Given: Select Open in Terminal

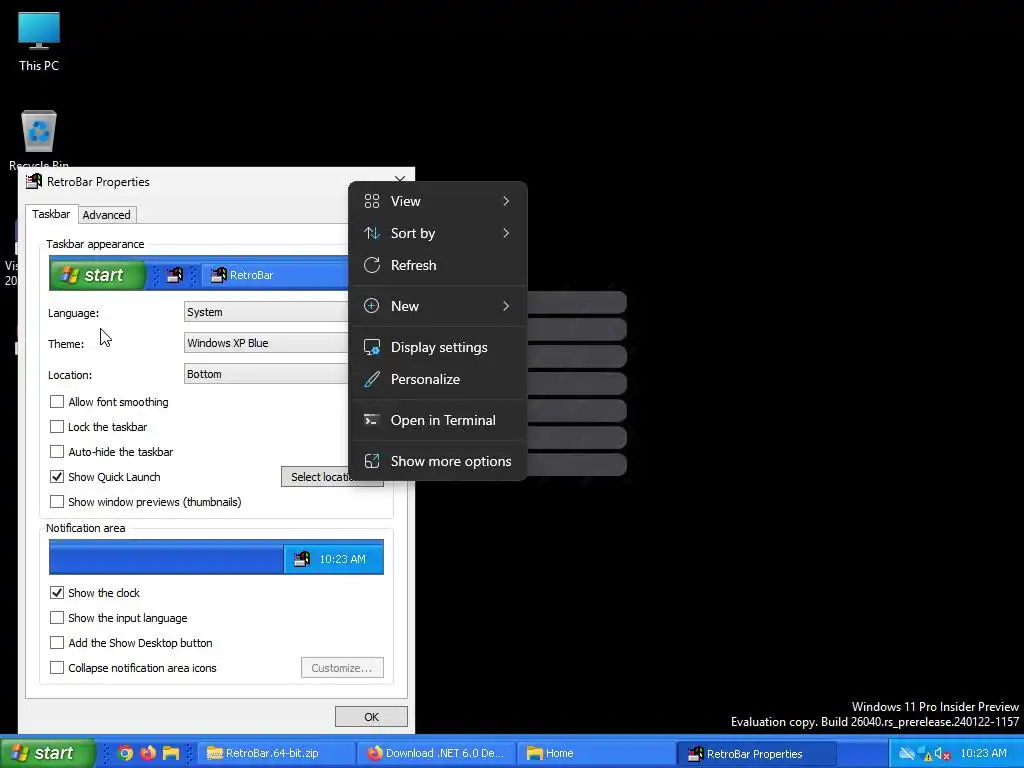Looking at the screenshot, I should 438,420.
